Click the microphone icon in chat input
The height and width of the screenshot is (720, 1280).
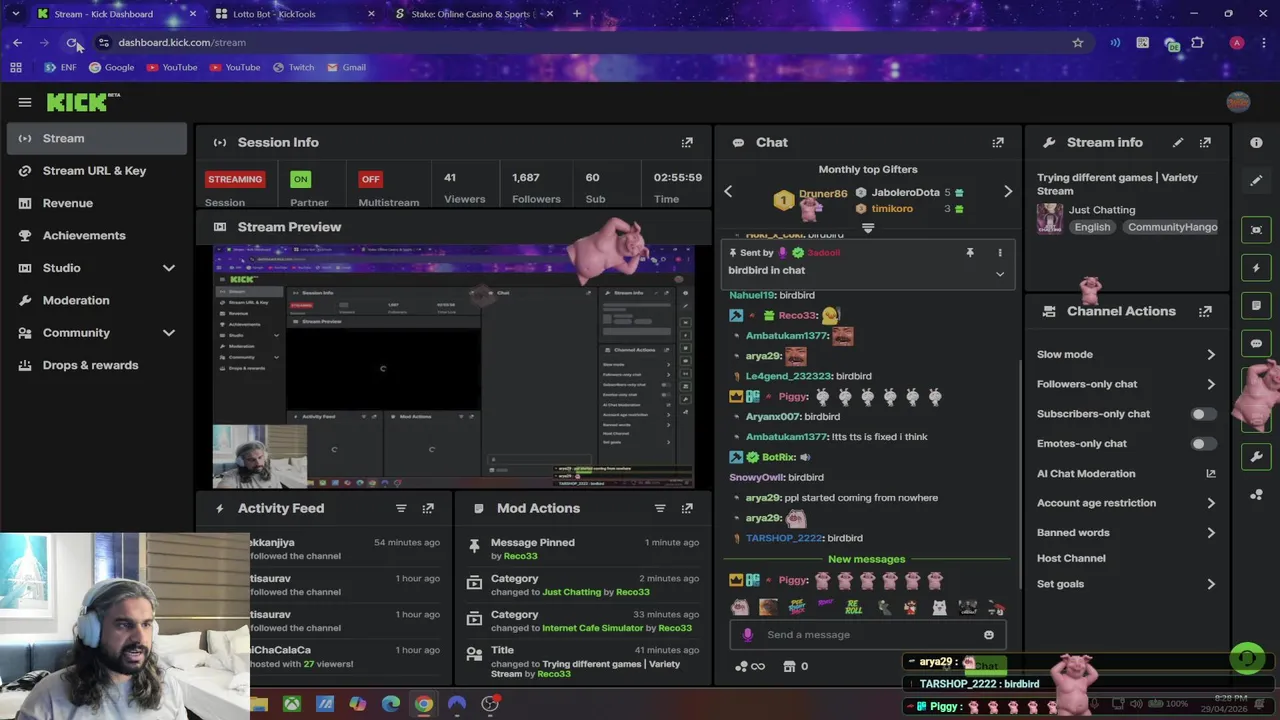[x=747, y=635]
